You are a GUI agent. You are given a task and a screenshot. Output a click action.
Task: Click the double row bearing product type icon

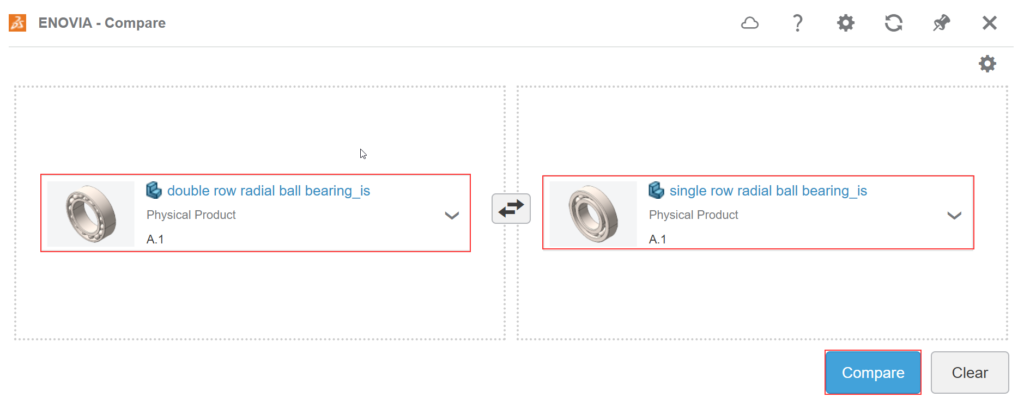pyautogui.click(x=154, y=190)
